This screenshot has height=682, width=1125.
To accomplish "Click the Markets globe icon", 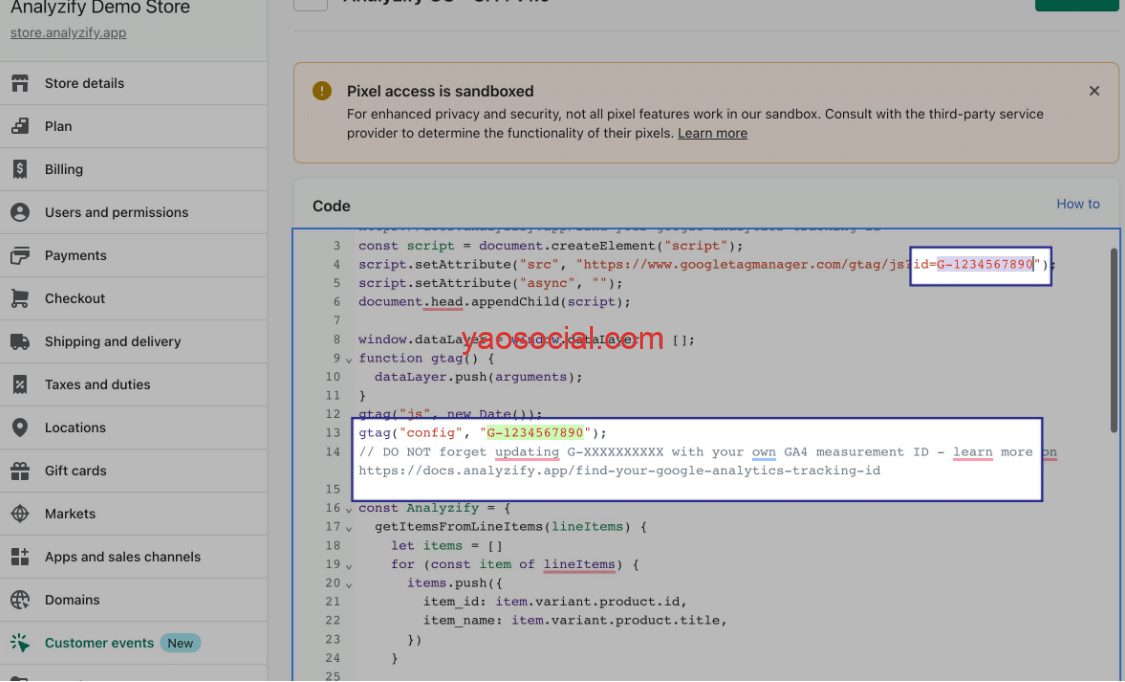I will click(x=20, y=514).
